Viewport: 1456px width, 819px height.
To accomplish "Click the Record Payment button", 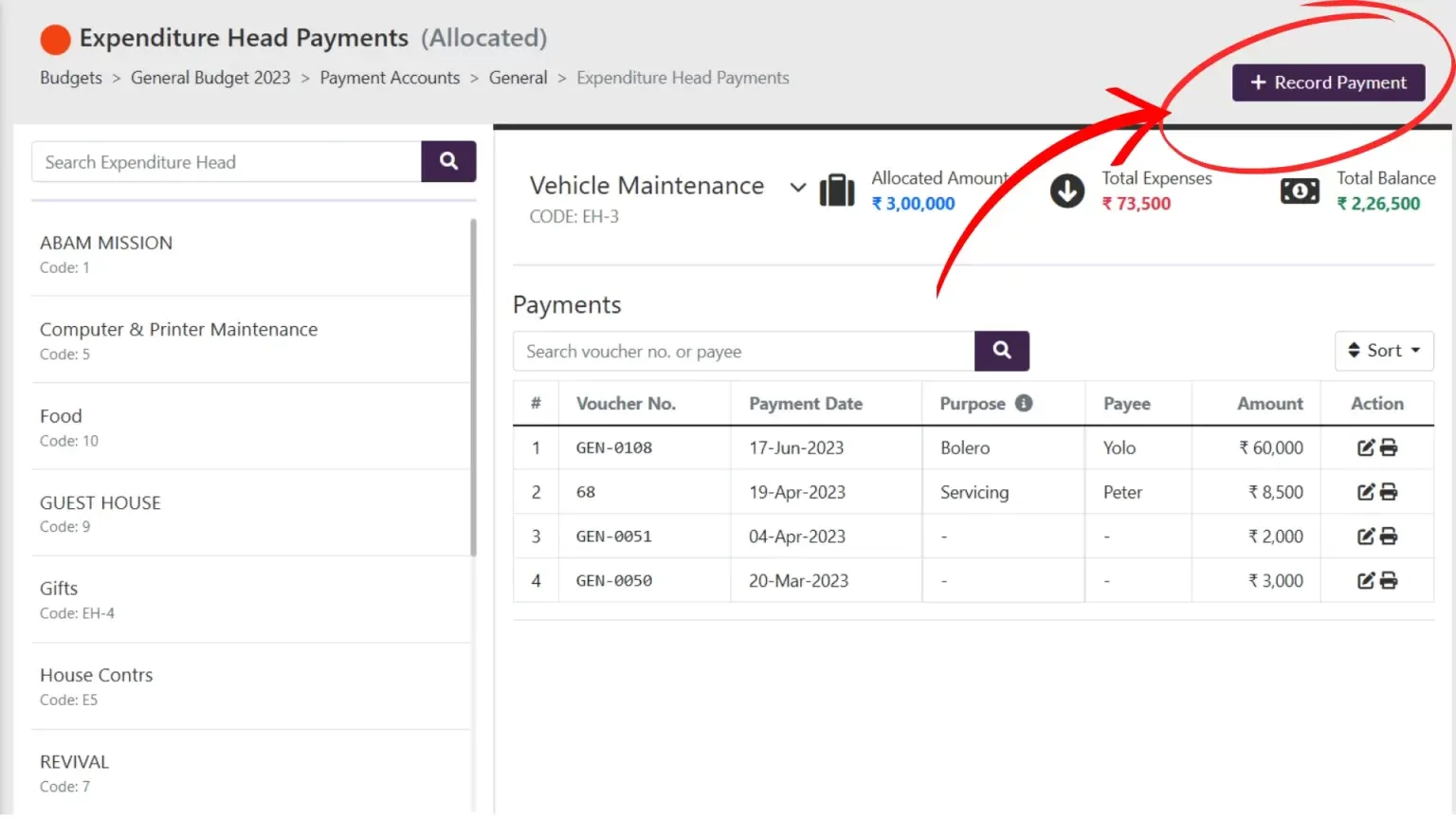I will tap(1328, 82).
